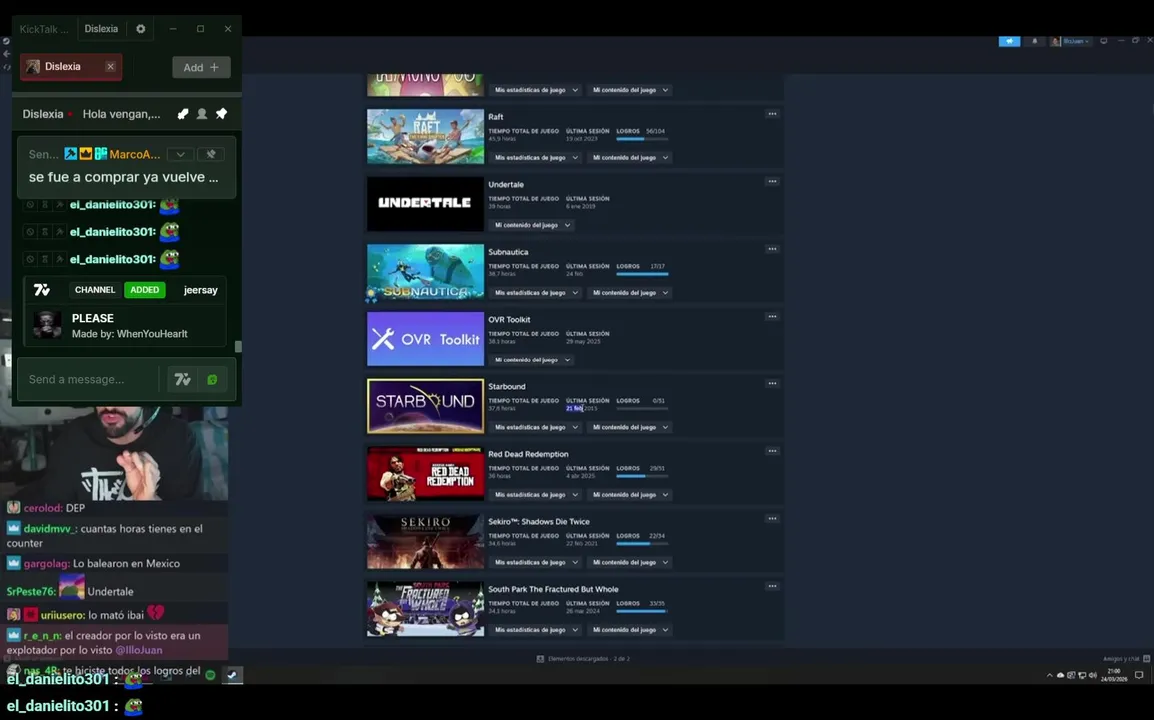The height and width of the screenshot is (720, 1154).
Task: Expand Sekiro 'Mis estadísticas de juego' dropdown
Action: point(536,562)
